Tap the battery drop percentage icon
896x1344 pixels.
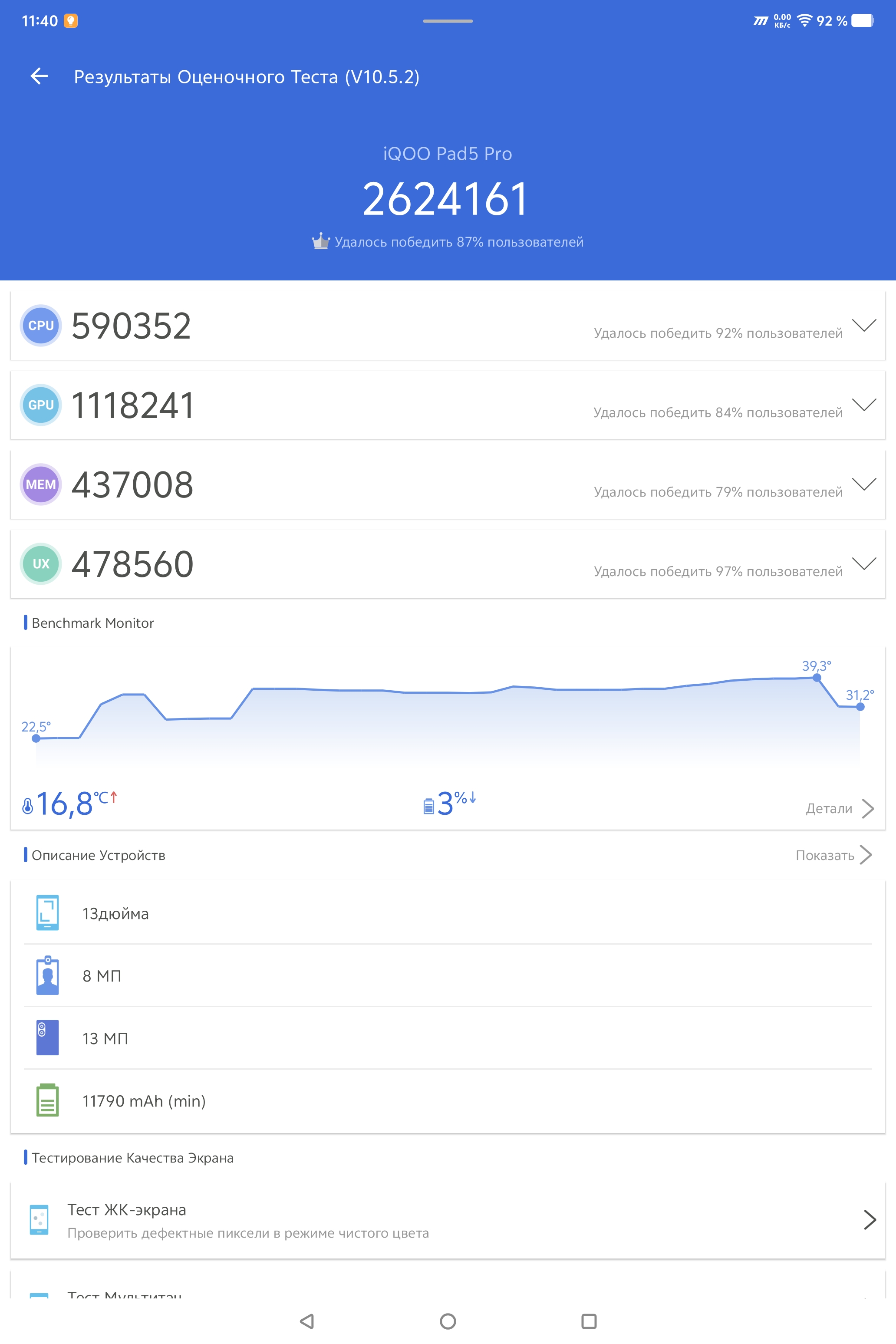tap(428, 806)
